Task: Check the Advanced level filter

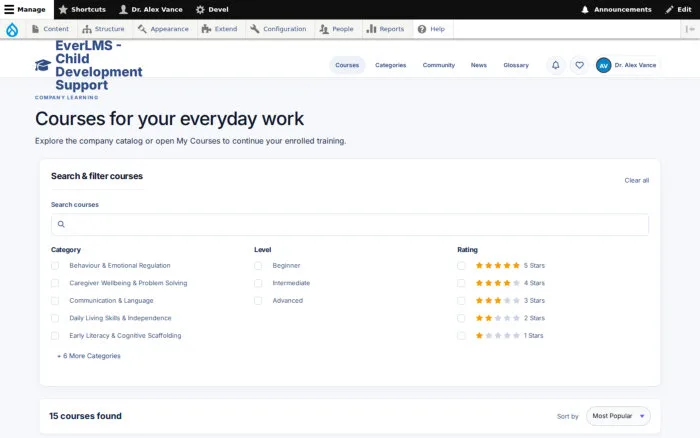Action: tap(258, 301)
